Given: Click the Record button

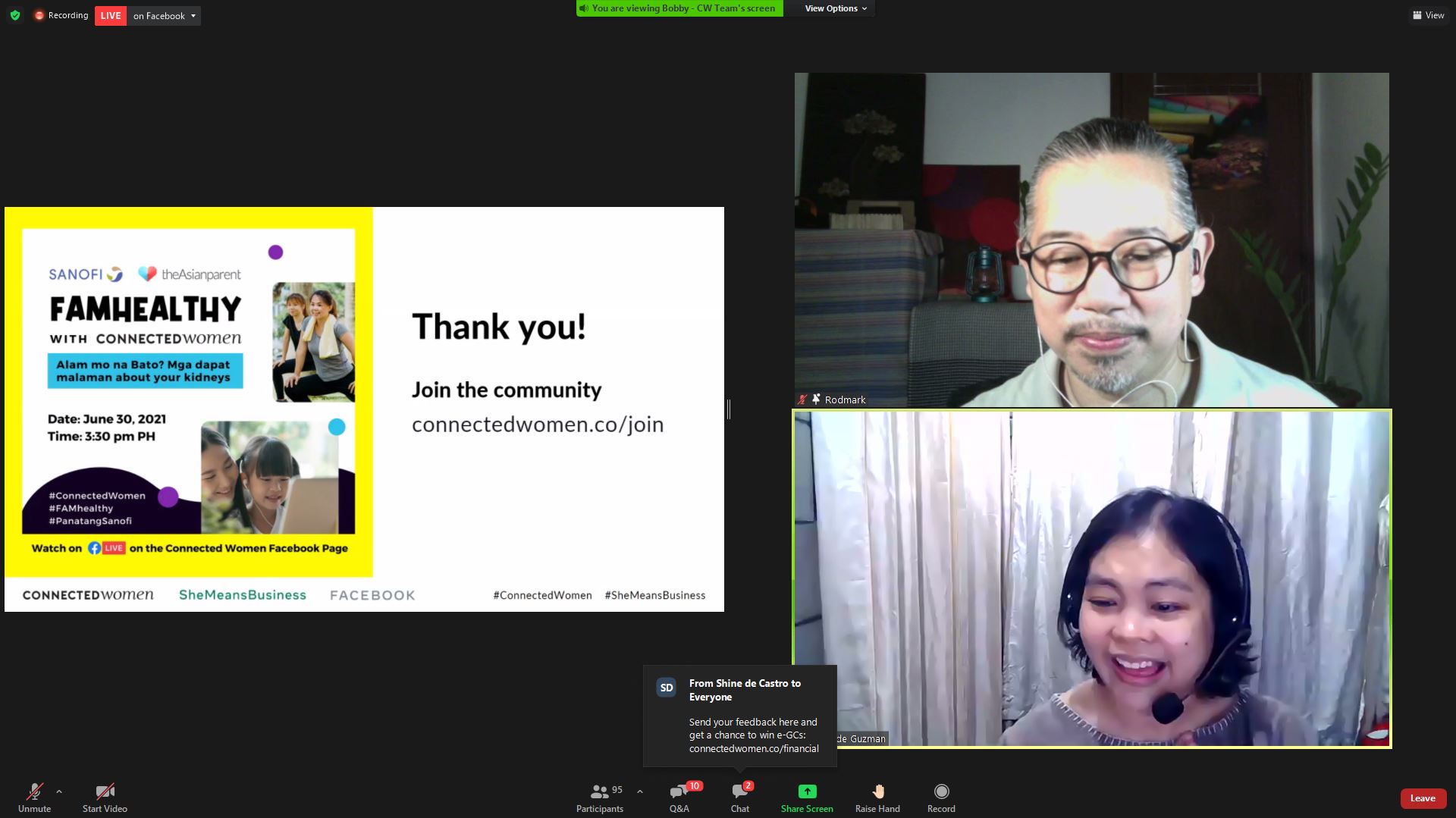Looking at the screenshot, I should [941, 798].
